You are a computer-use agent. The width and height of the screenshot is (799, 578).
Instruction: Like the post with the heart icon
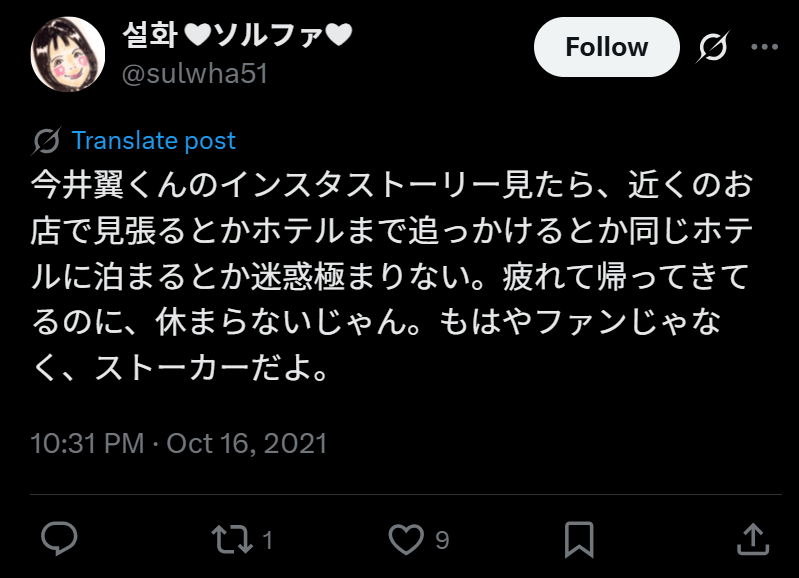click(405, 540)
